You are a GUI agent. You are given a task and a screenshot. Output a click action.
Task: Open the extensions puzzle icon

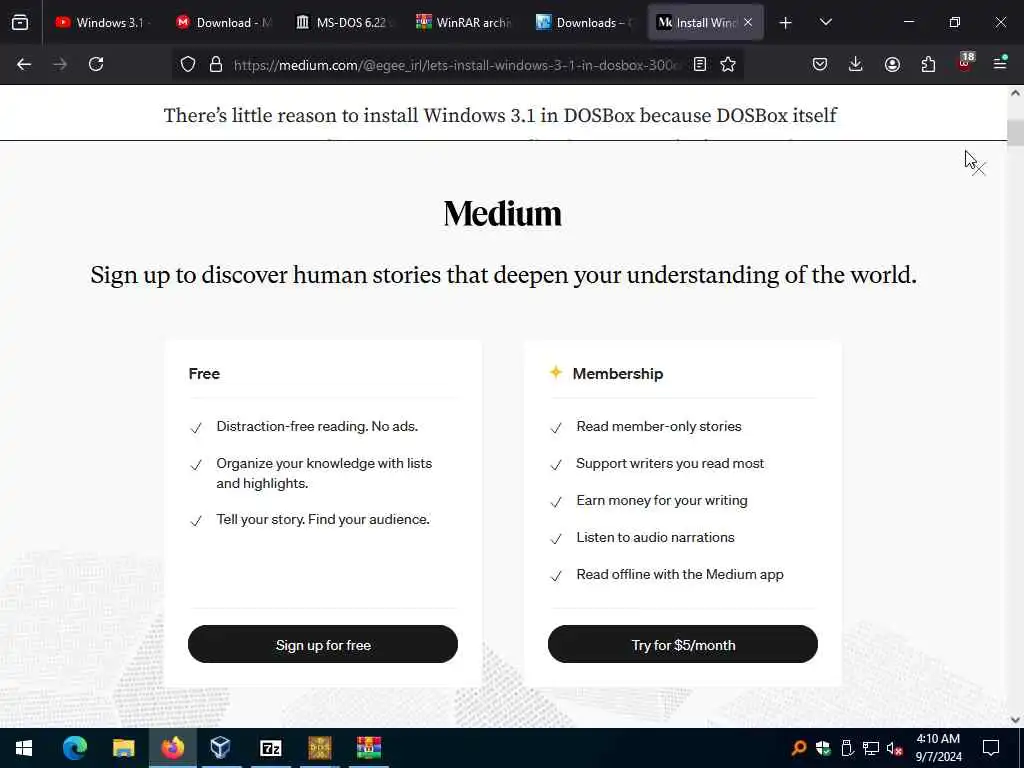pyautogui.click(x=928, y=64)
